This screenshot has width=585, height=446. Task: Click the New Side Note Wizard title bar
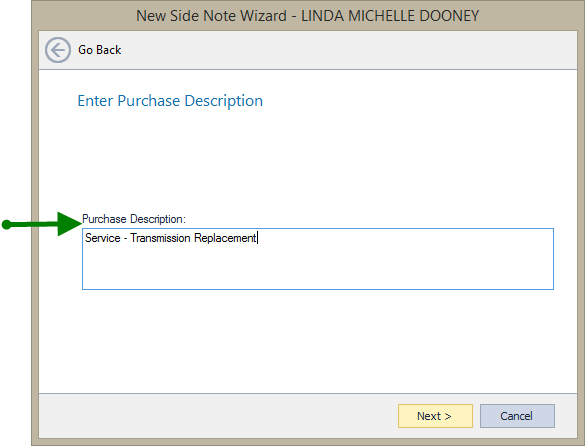click(x=308, y=16)
